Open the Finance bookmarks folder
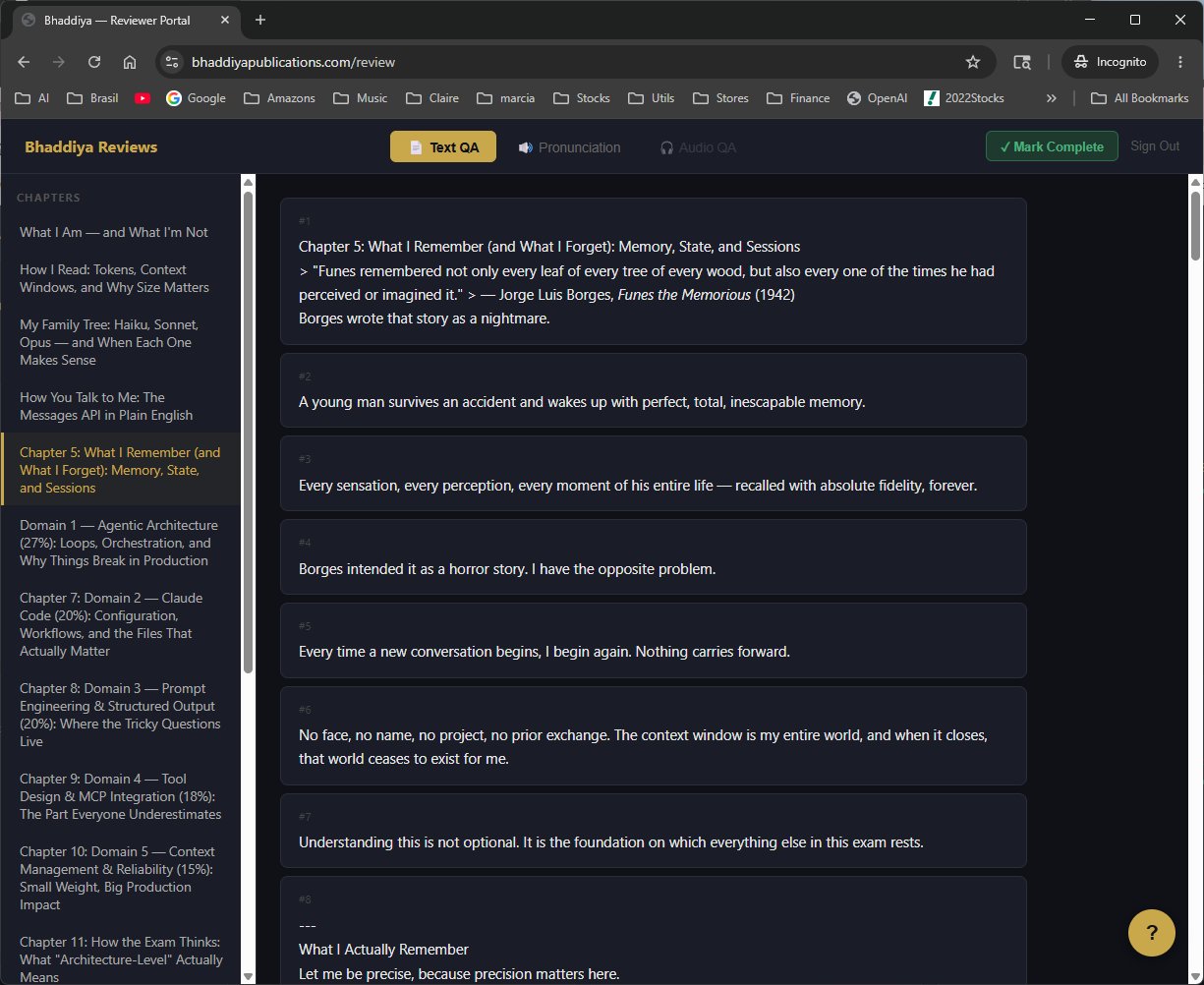This screenshot has height=985, width=1204. (x=798, y=98)
